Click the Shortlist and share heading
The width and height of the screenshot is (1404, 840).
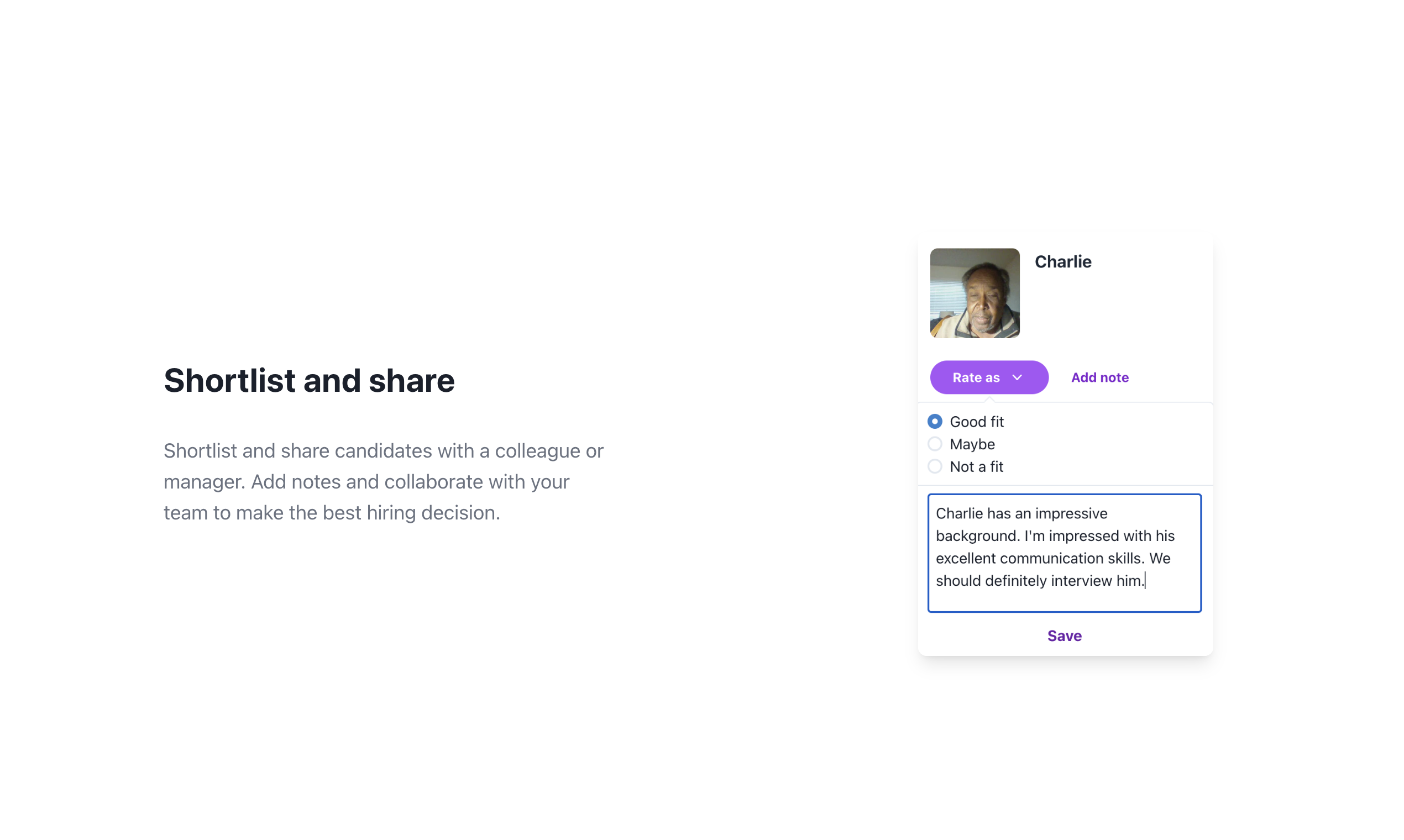309,380
